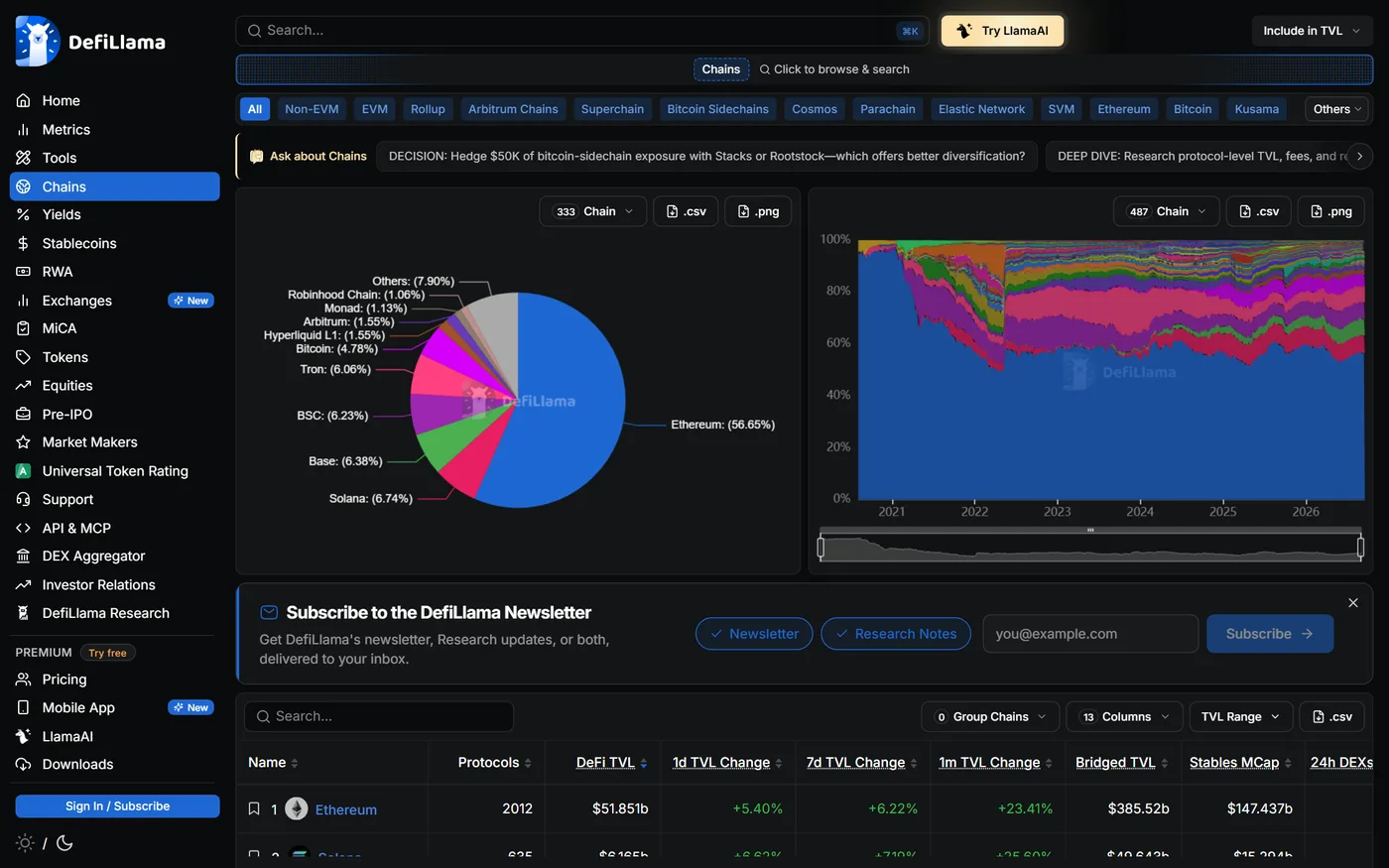Screen dimensions: 1389x868
Task: Open Universal Token Rating via green A icon
Action: click(23, 471)
